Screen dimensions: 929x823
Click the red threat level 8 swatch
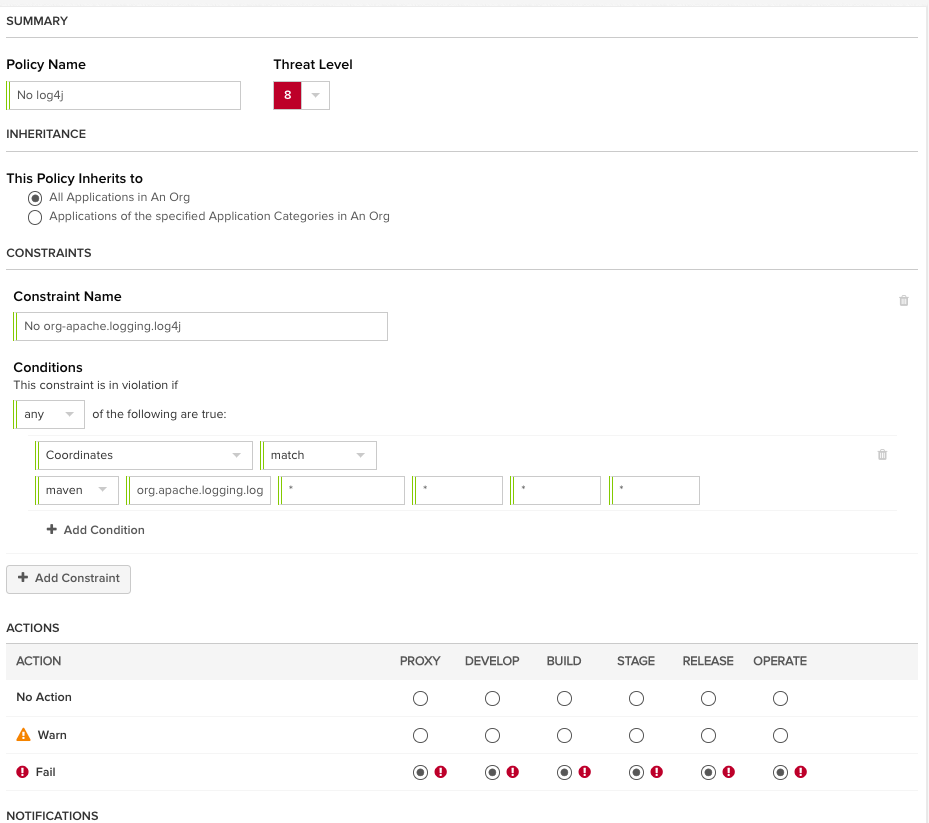click(287, 96)
